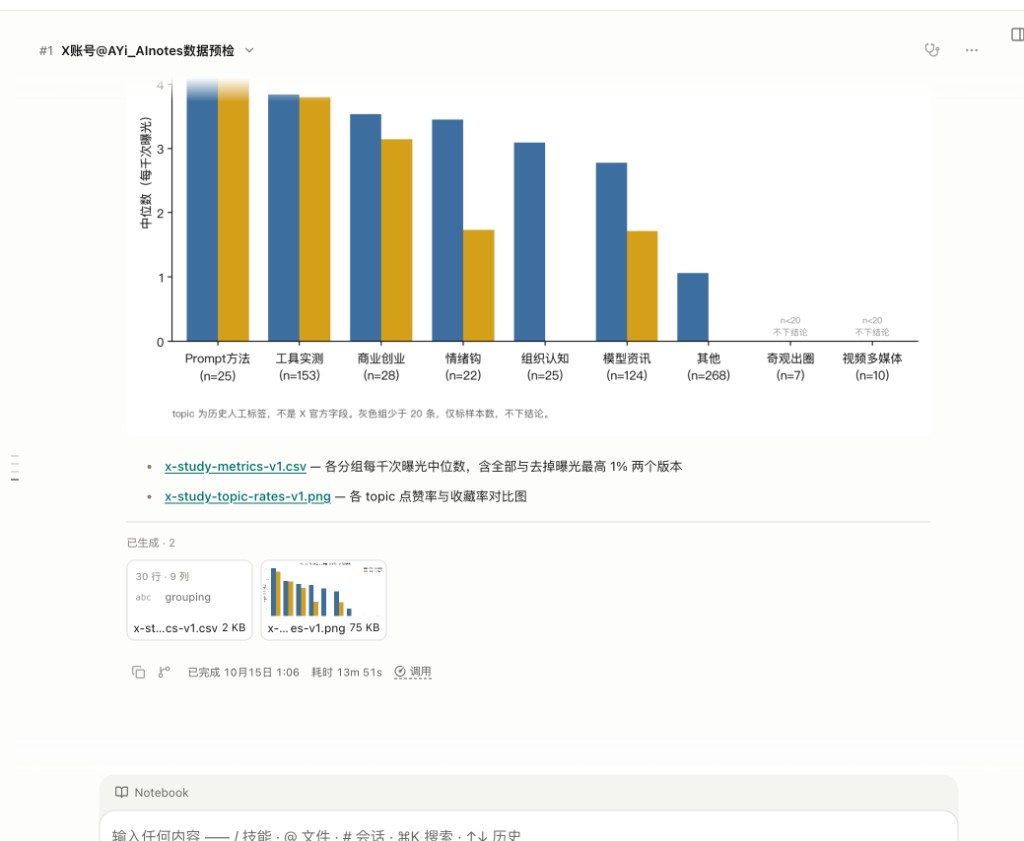Click the Prompt方法 (n=25) axis label
1024x841 pixels.
217,367
